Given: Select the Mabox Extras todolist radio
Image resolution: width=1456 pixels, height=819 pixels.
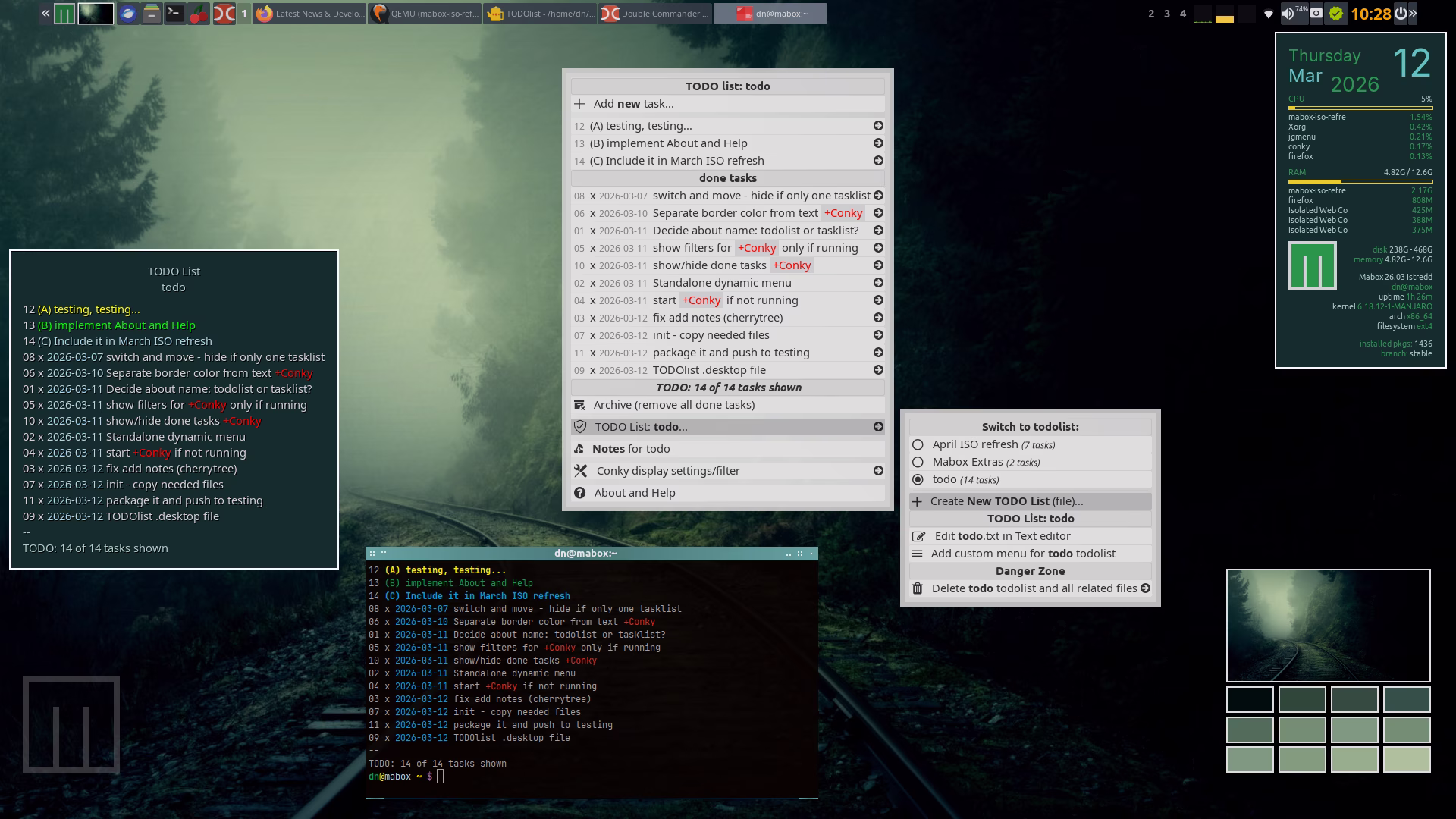Looking at the screenshot, I should pyautogui.click(x=918, y=462).
